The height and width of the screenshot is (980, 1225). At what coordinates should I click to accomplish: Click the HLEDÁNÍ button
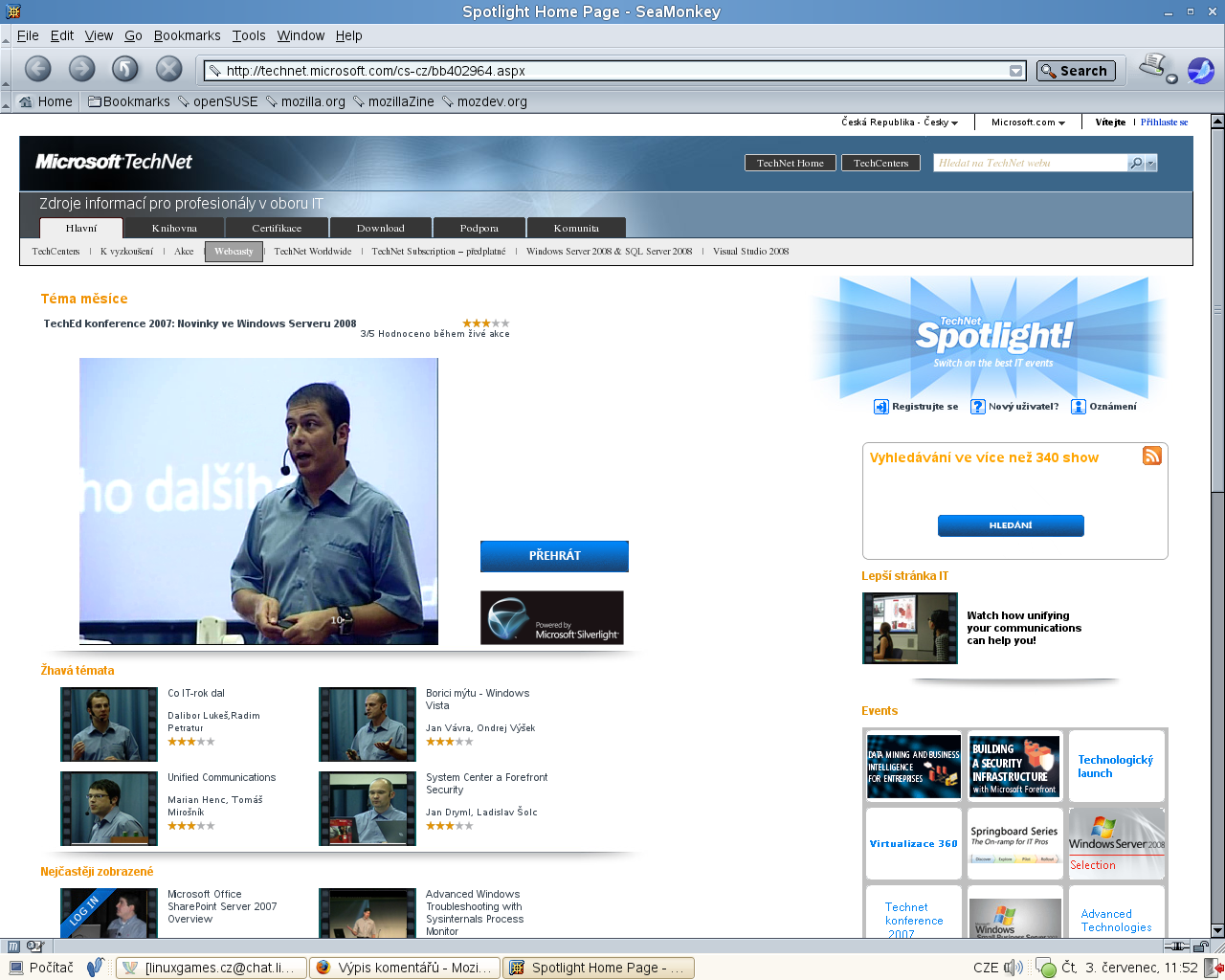point(1011,525)
